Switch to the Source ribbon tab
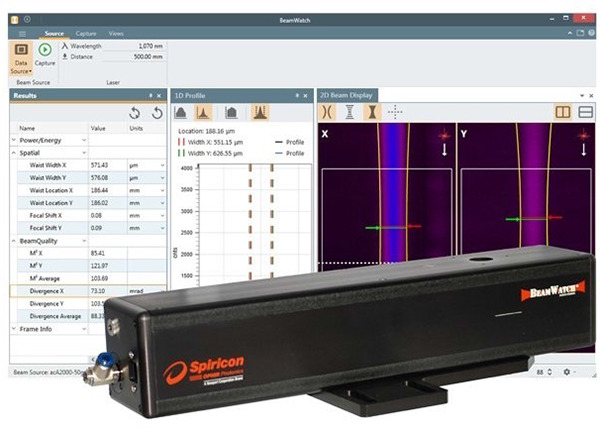This screenshot has height=432, width=600. pos(54,33)
